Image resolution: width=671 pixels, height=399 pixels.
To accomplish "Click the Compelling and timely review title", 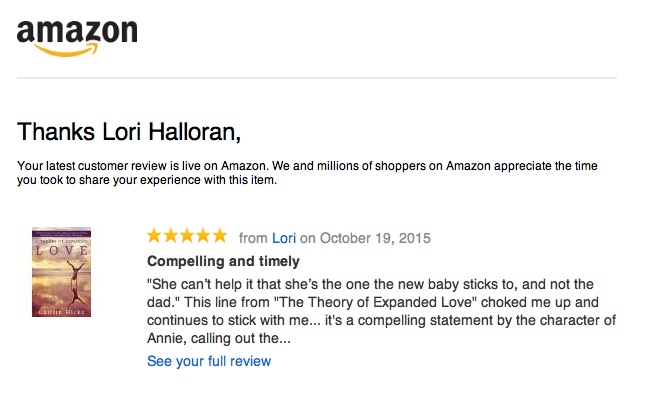I will pyautogui.click(x=223, y=261).
